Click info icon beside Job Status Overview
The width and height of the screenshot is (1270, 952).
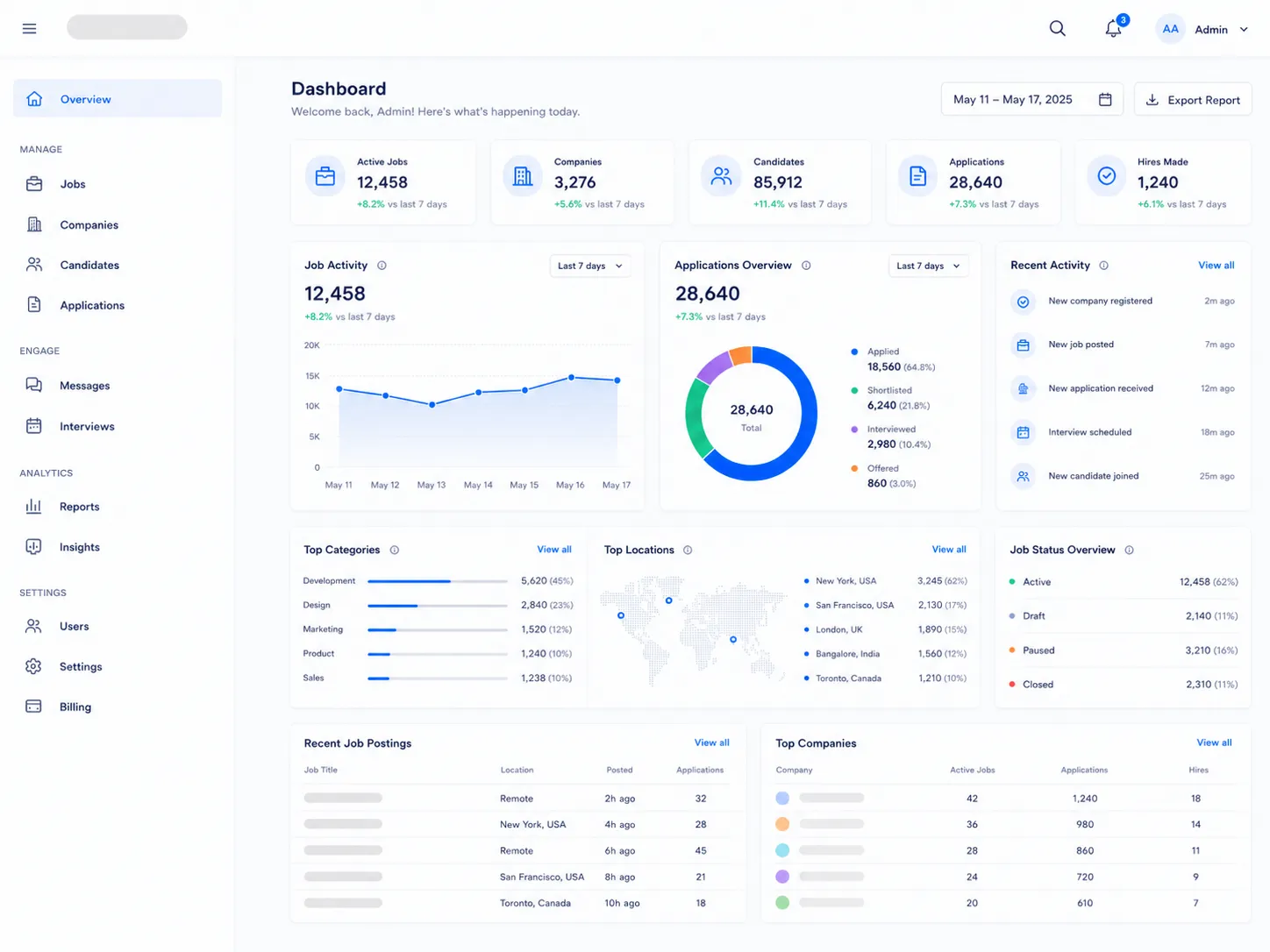(1129, 551)
